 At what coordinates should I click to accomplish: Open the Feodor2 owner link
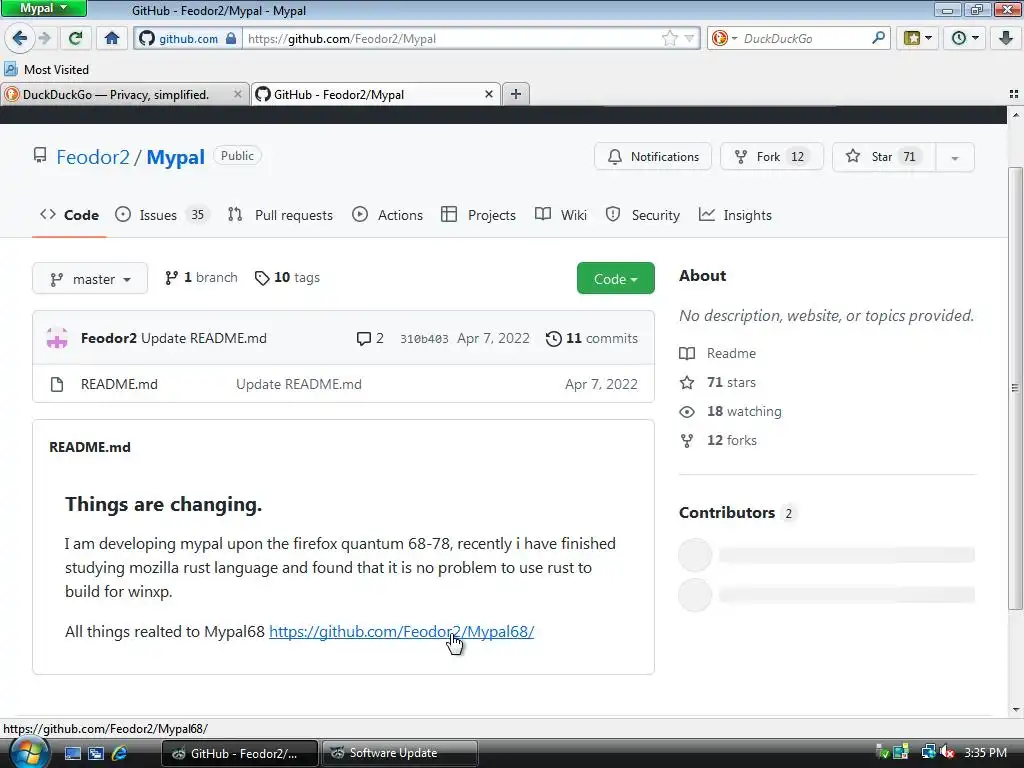point(93,157)
